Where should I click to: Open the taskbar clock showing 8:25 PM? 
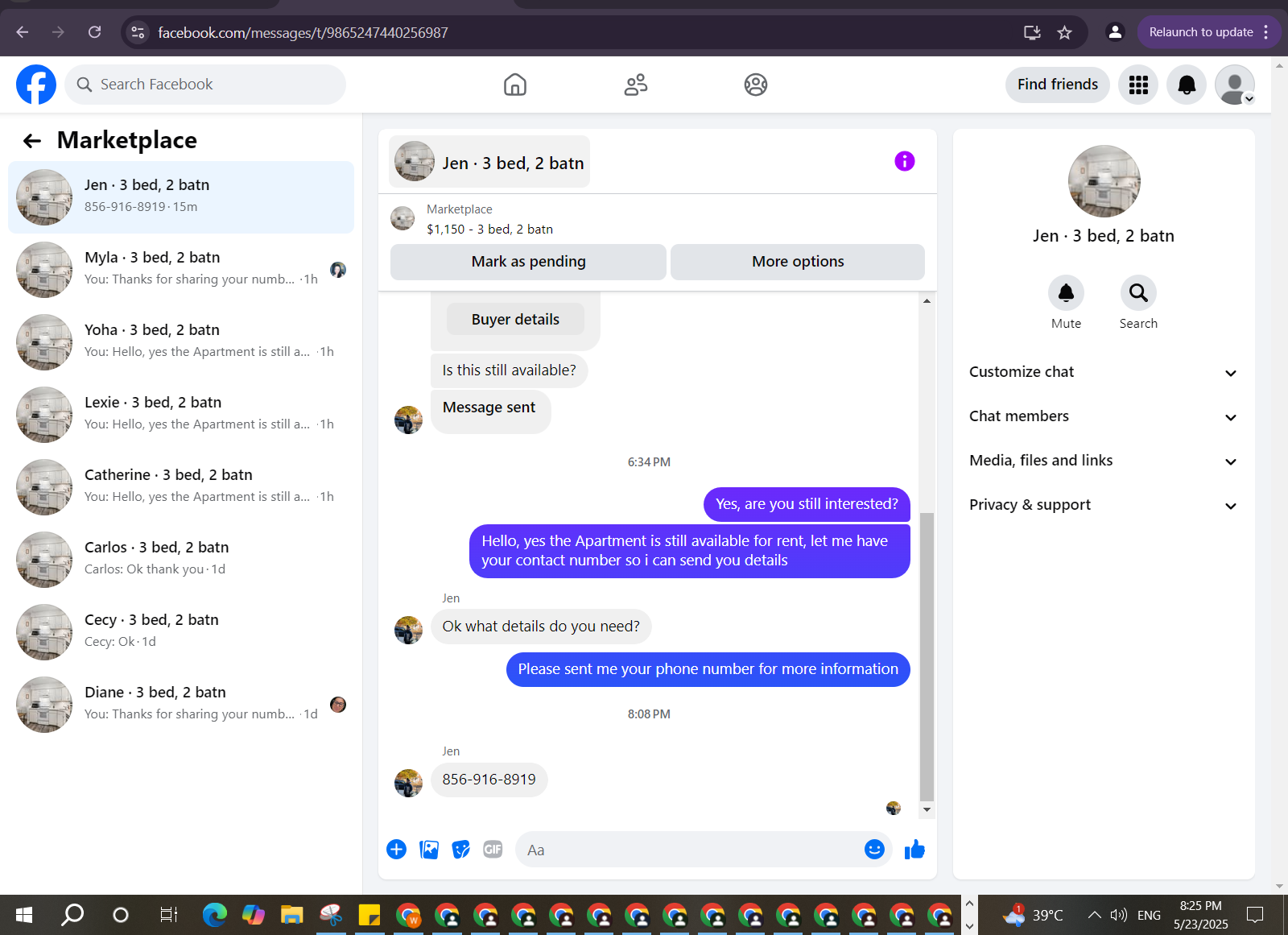(x=1200, y=915)
